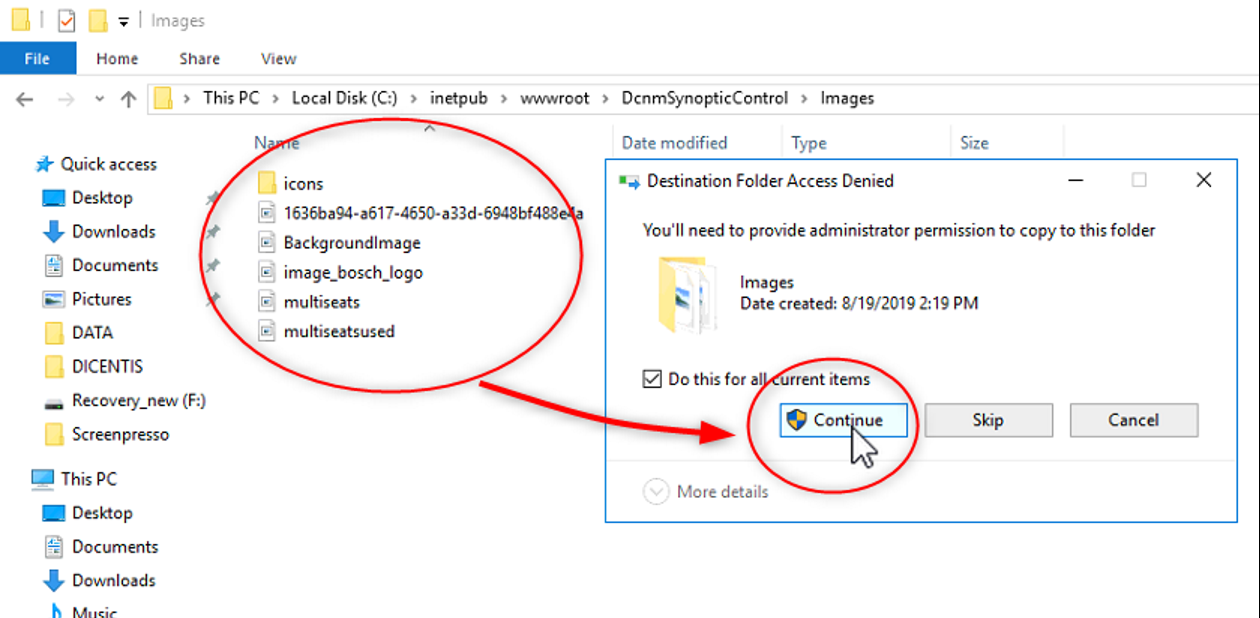Go up one folder level arrow
This screenshot has height=618, width=1260.
pos(128,99)
